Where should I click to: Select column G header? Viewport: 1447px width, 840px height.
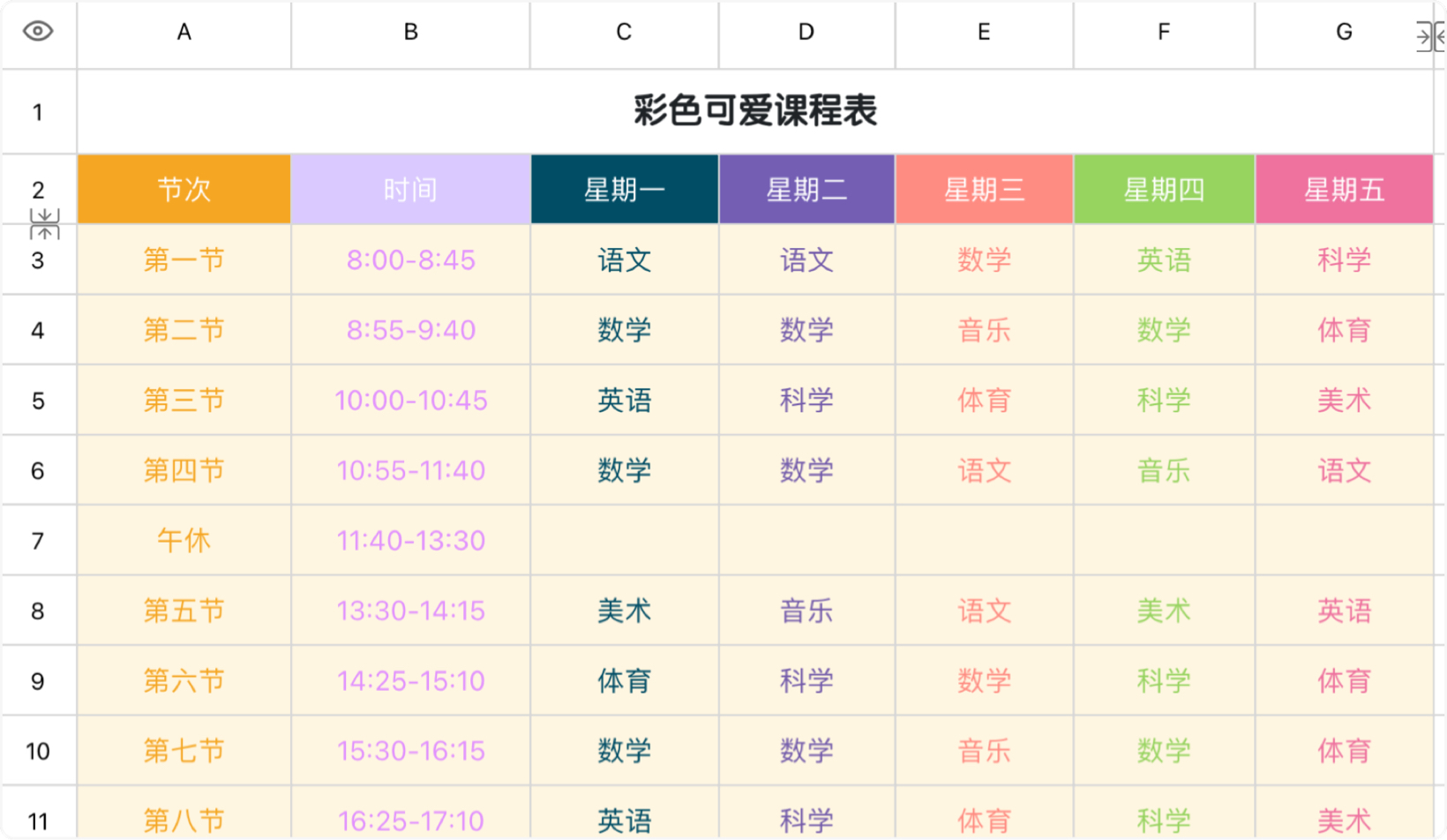pyautogui.click(x=1344, y=34)
